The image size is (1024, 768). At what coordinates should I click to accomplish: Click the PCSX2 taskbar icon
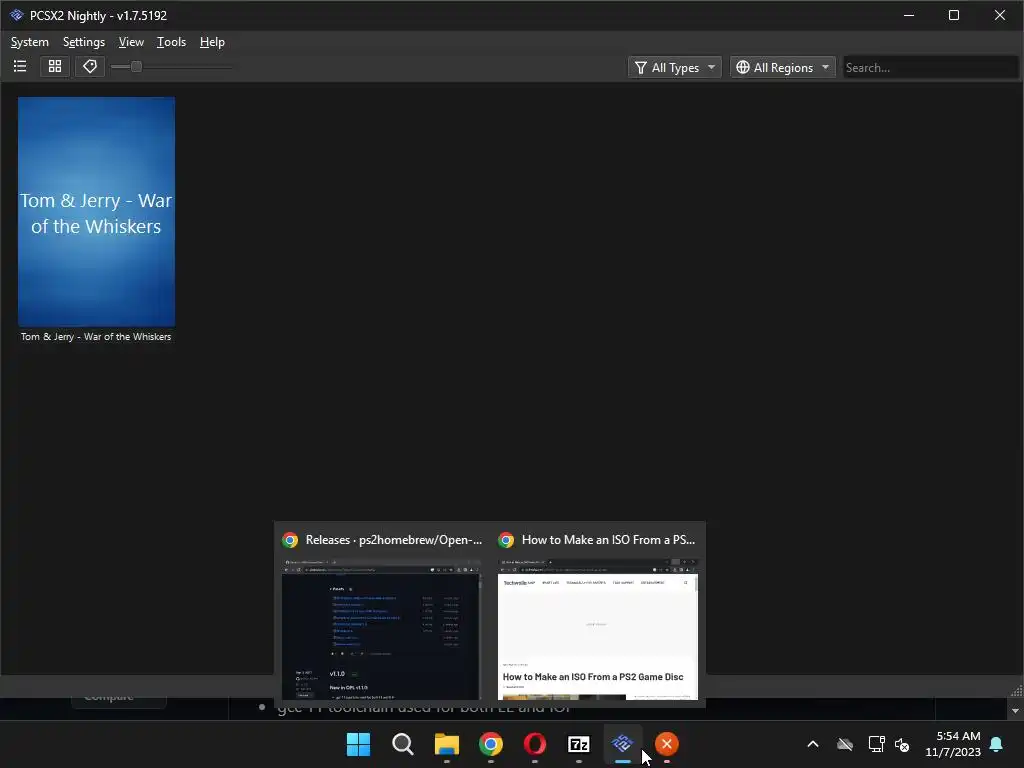click(622, 744)
